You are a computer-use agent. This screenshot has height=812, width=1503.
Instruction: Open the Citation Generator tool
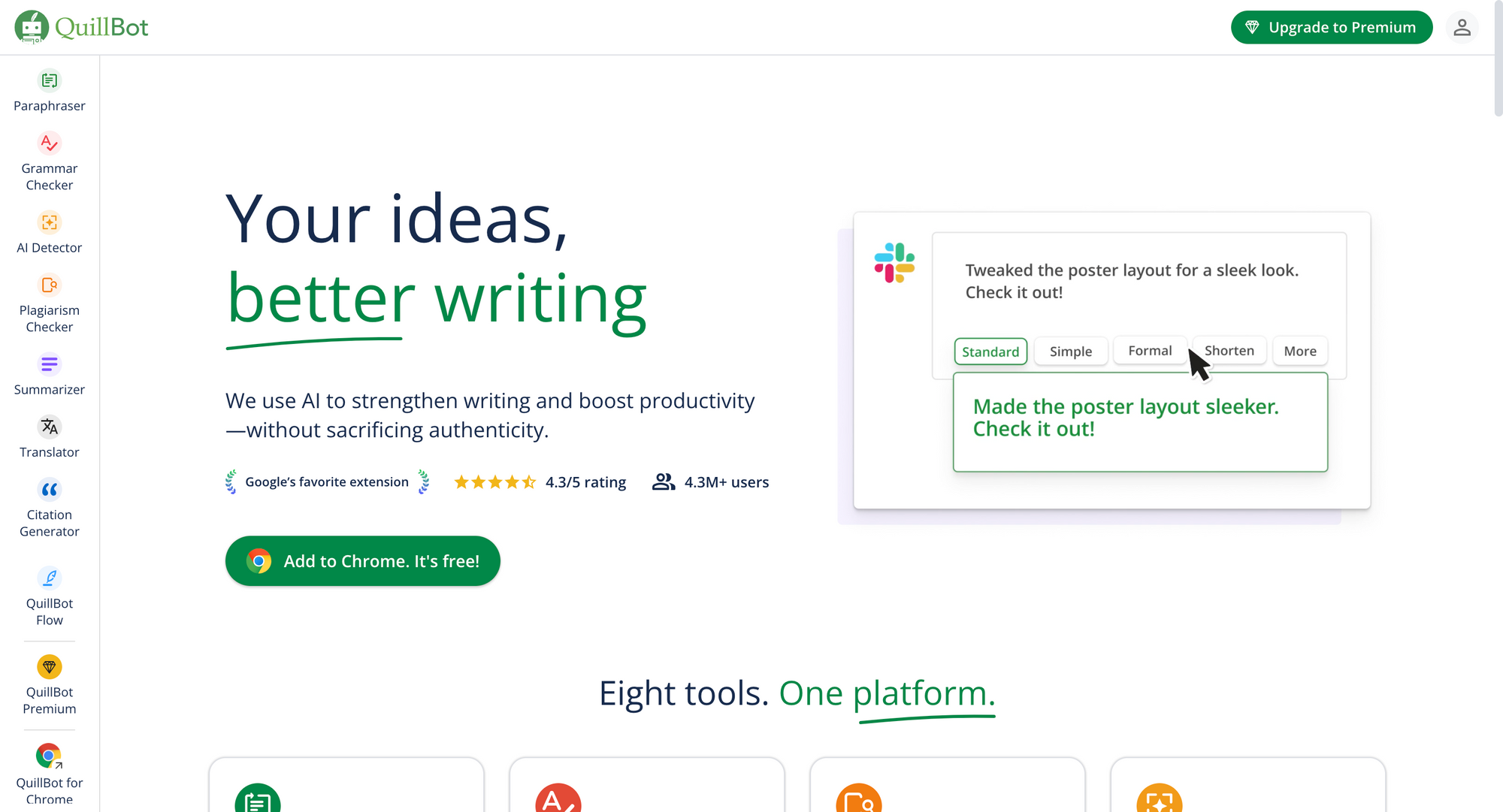tap(48, 508)
